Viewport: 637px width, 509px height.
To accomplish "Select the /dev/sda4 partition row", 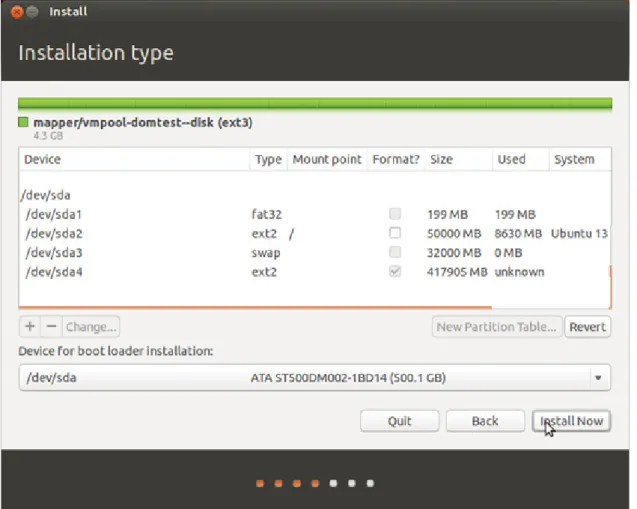I will 314,272.
